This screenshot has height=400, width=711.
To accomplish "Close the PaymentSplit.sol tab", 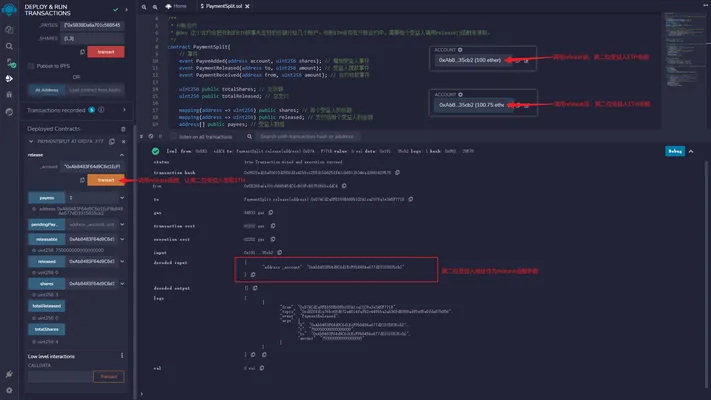I will [247, 6].
